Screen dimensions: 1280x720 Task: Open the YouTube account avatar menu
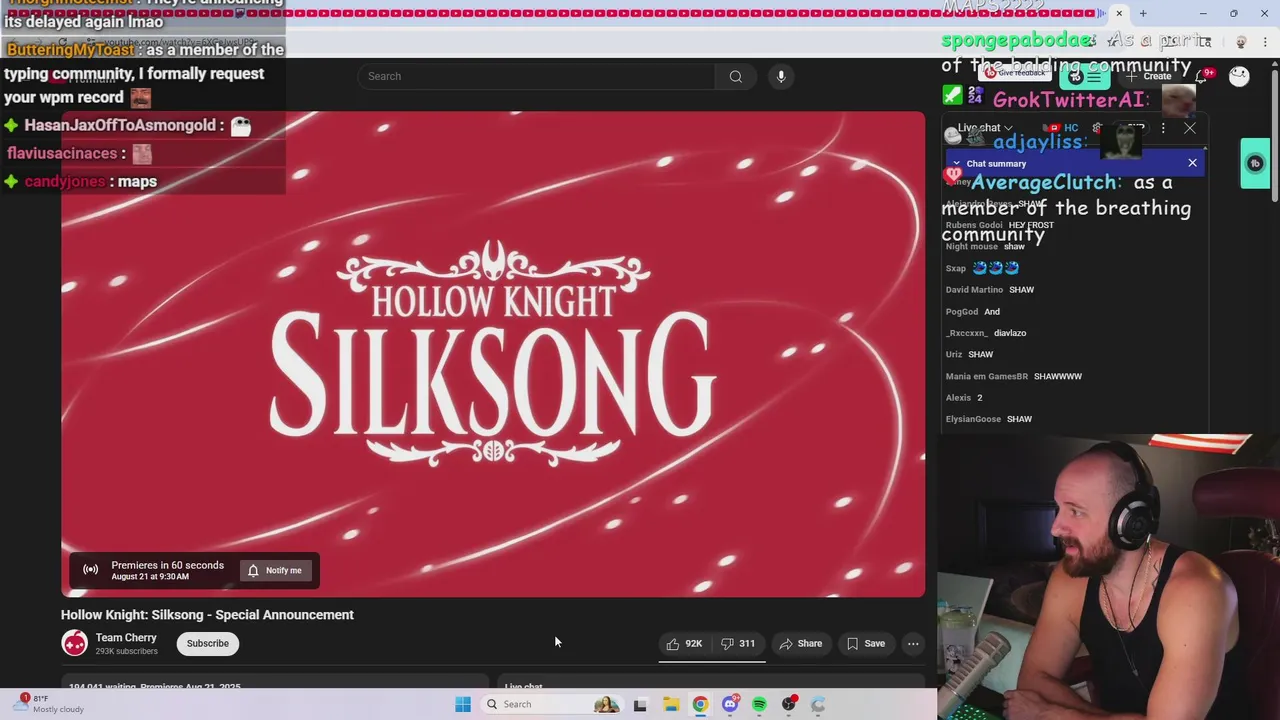tap(1239, 76)
